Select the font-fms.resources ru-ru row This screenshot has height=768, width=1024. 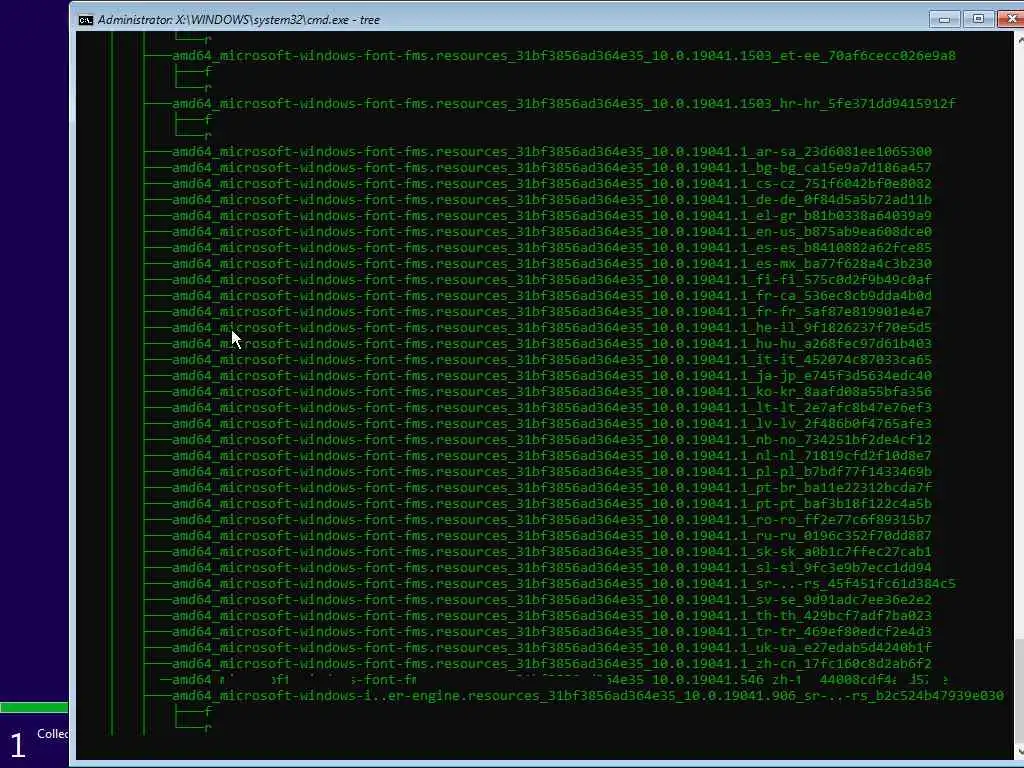(552, 536)
